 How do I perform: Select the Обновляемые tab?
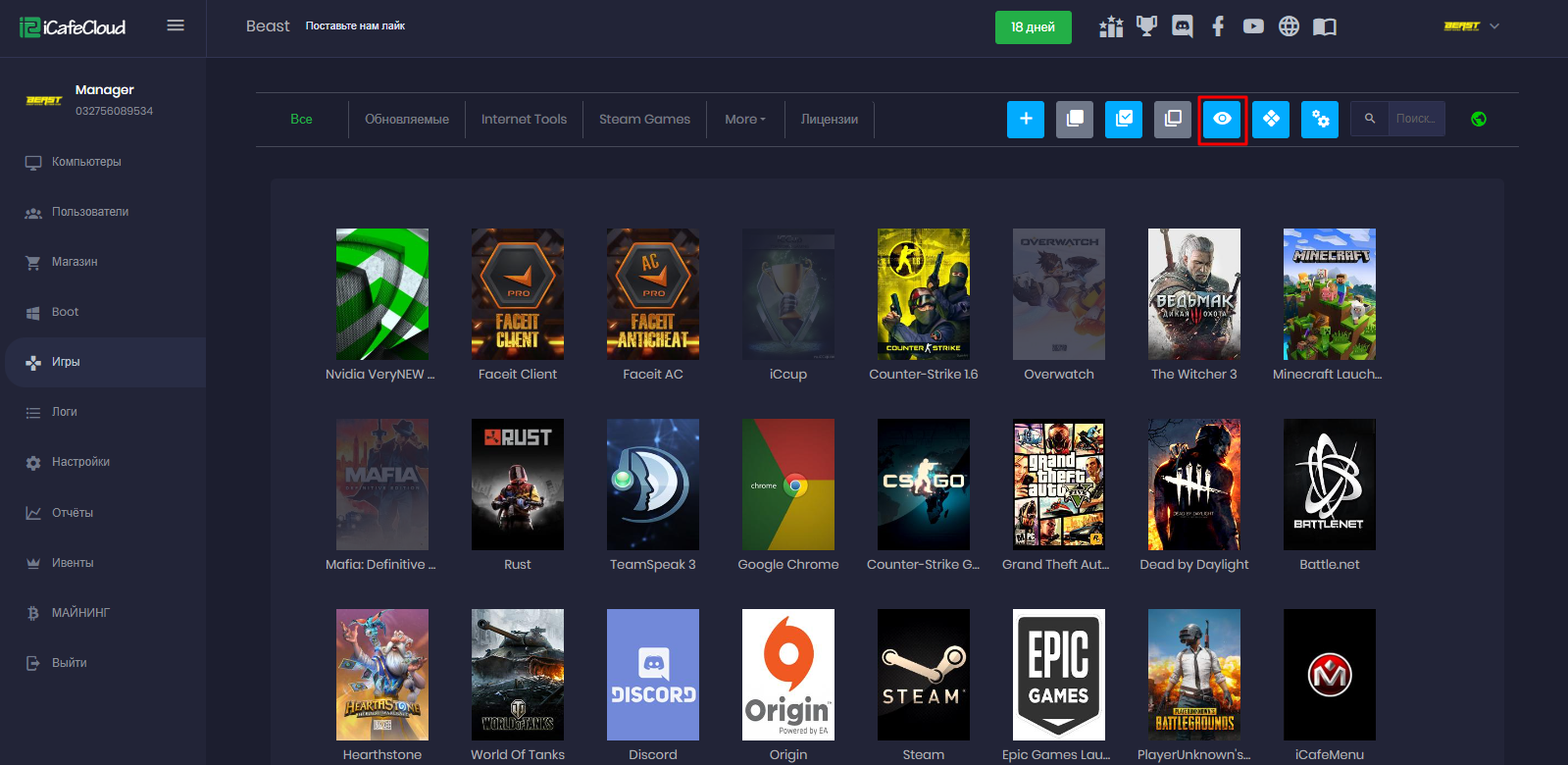pos(407,119)
